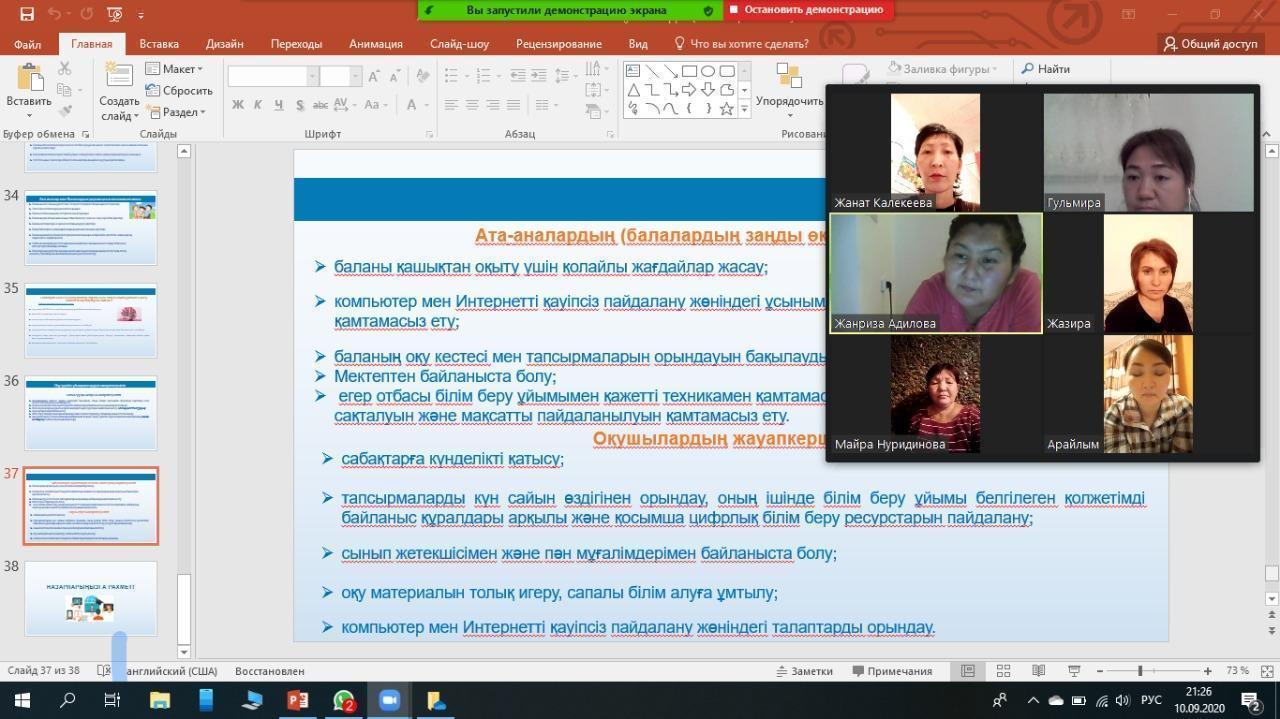The width and height of the screenshot is (1280, 719).
Task: Toggle bold Ж formatting
Action: pos(238,105)
